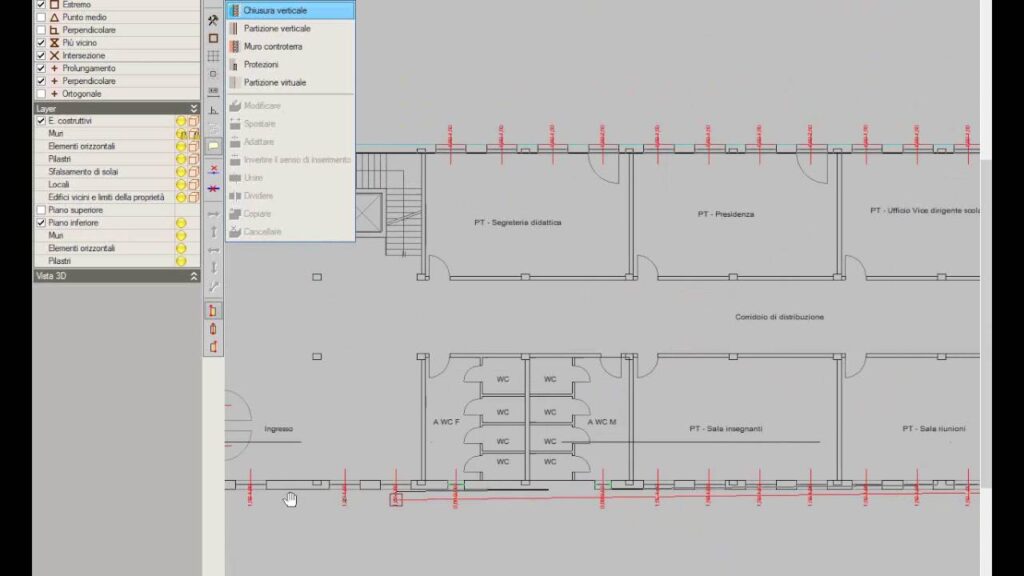Choose Chiusura verticale from the menu
The width and height of the screenshot is (1024, 576).
(x=275, y=10)
